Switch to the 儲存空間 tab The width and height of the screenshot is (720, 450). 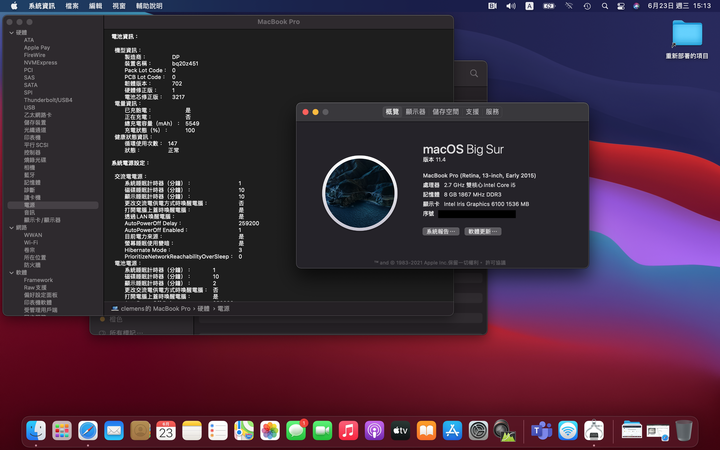click(445, 112)
